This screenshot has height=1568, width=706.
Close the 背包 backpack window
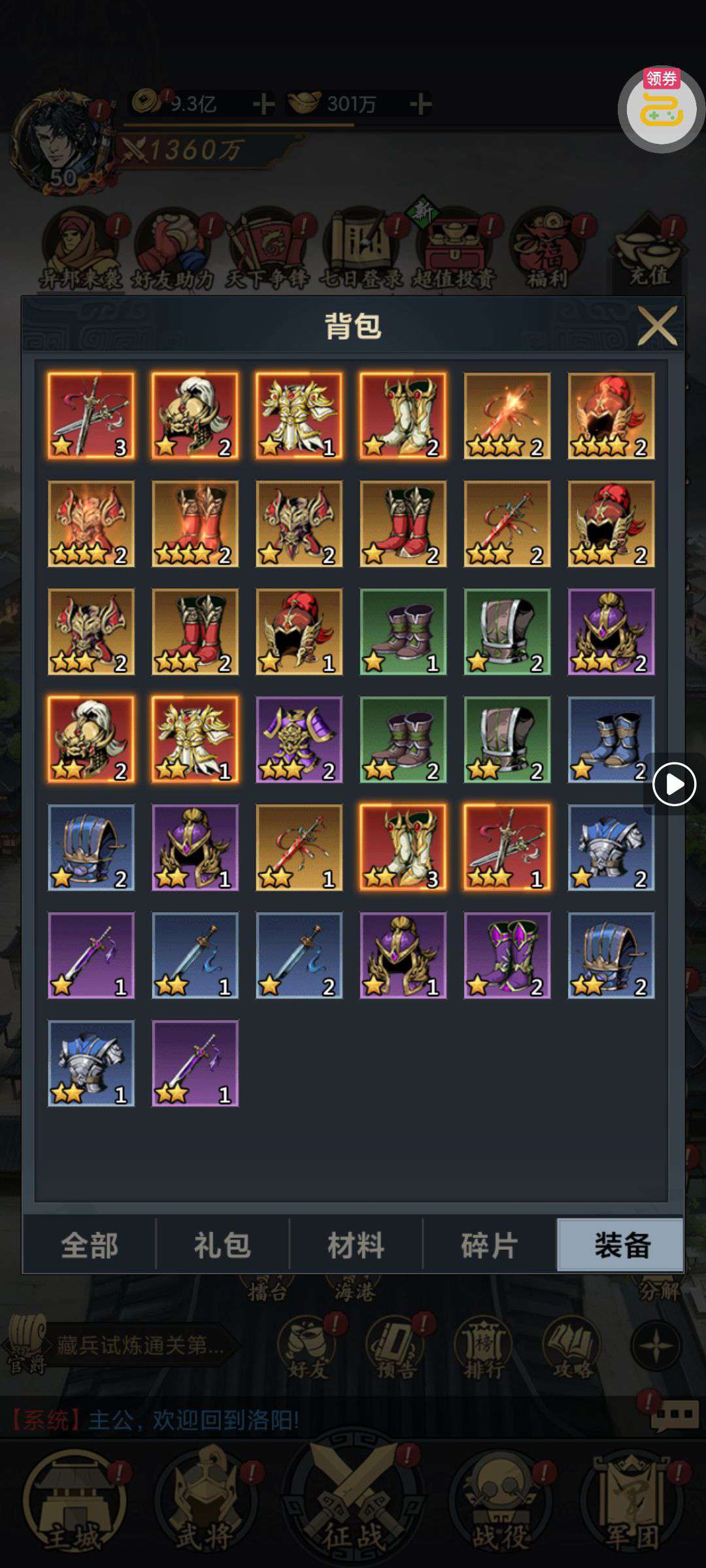(x=657, y=325)
